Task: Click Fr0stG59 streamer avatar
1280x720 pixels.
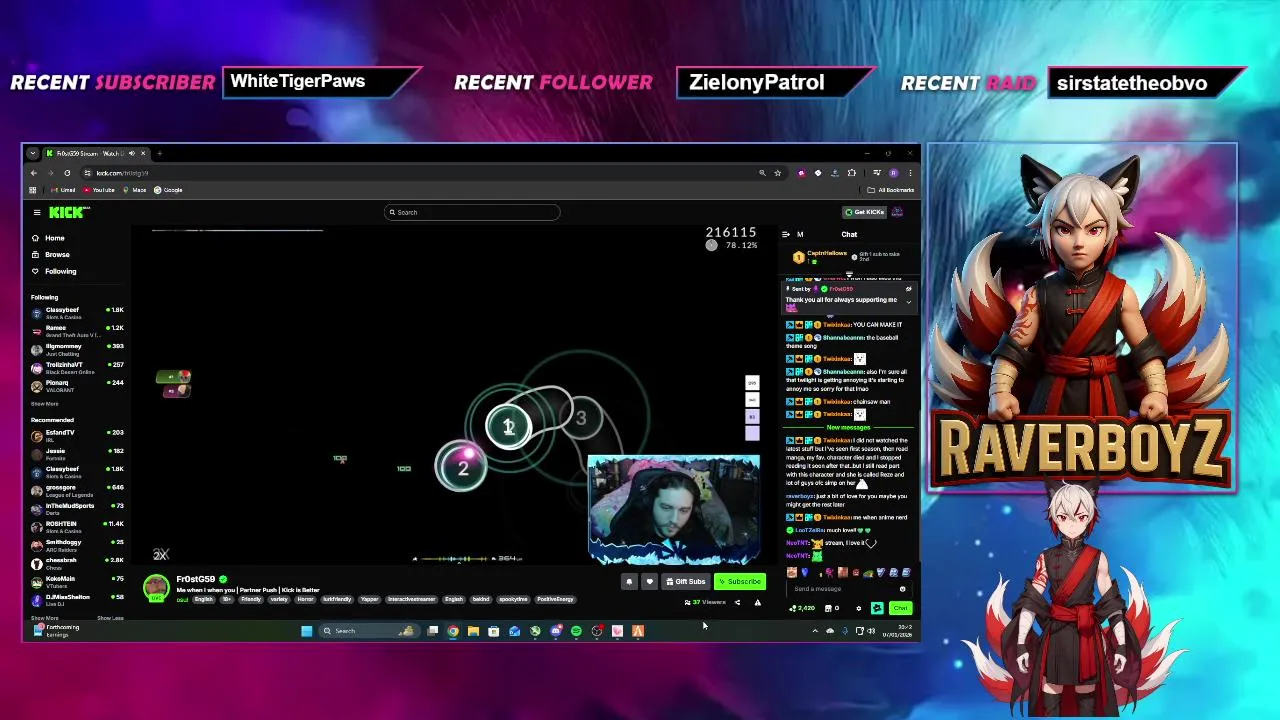Action: coord(156,587)
